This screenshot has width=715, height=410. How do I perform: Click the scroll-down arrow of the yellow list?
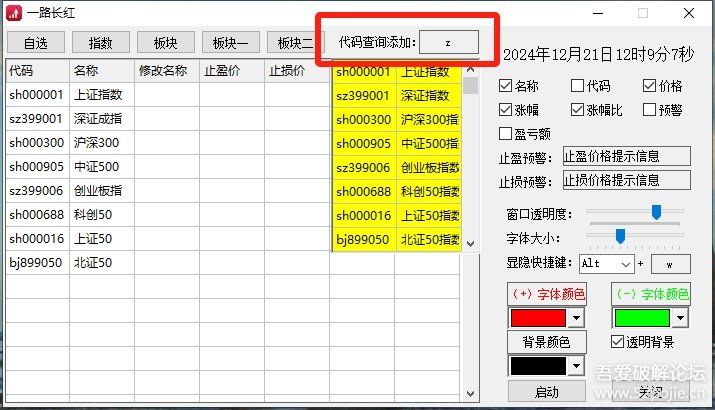(470, 242)
